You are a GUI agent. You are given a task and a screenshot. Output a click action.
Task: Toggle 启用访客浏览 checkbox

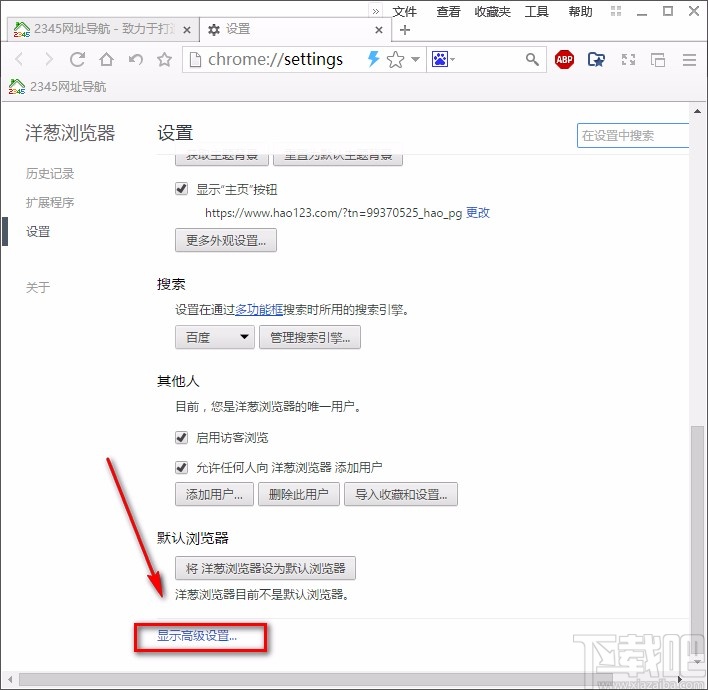tap(182, 437)
